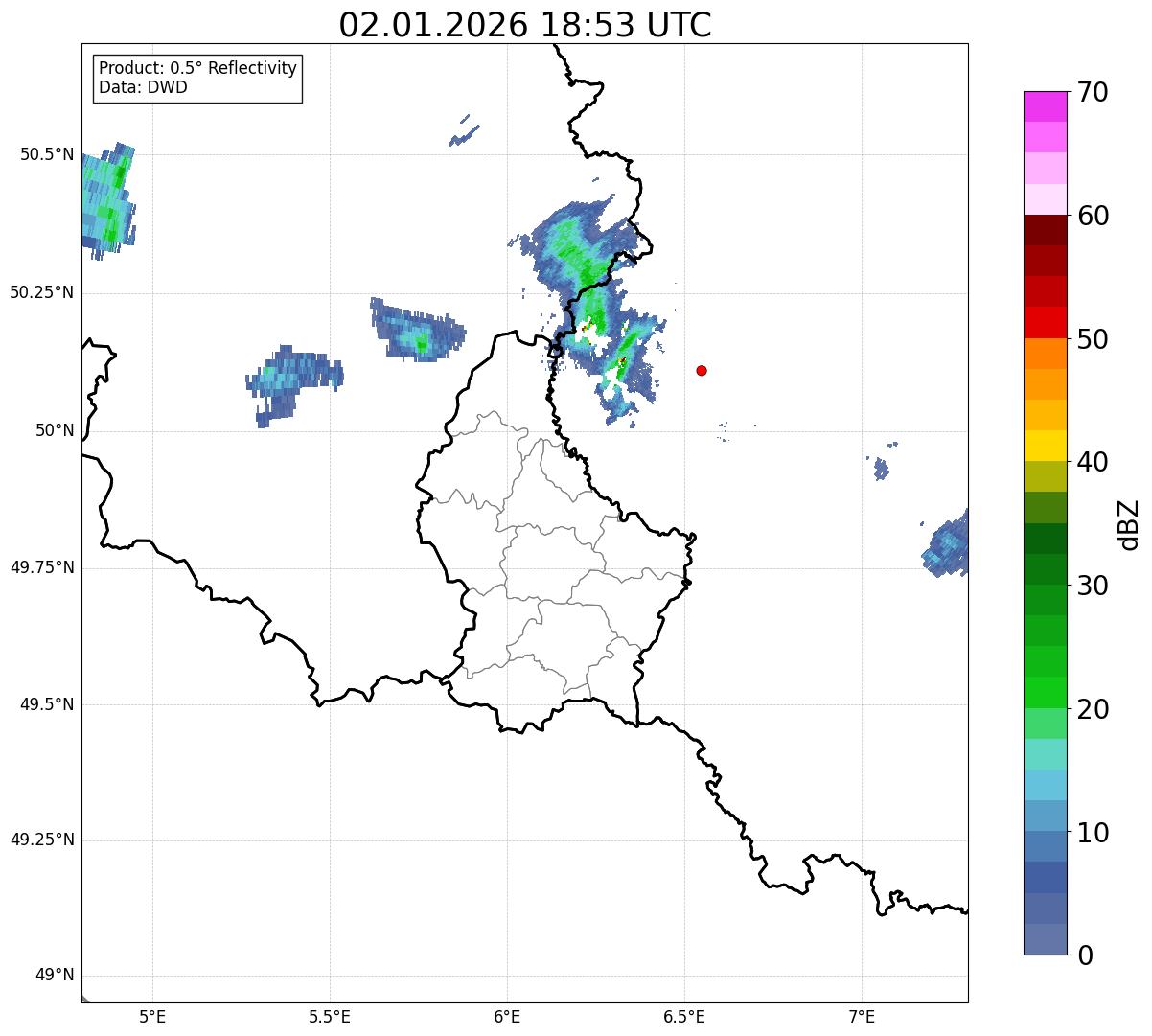The height and width of the screenshot is (1036, 1152).
Task: Click the 5.5°E longitude label
Action: 330,1017
